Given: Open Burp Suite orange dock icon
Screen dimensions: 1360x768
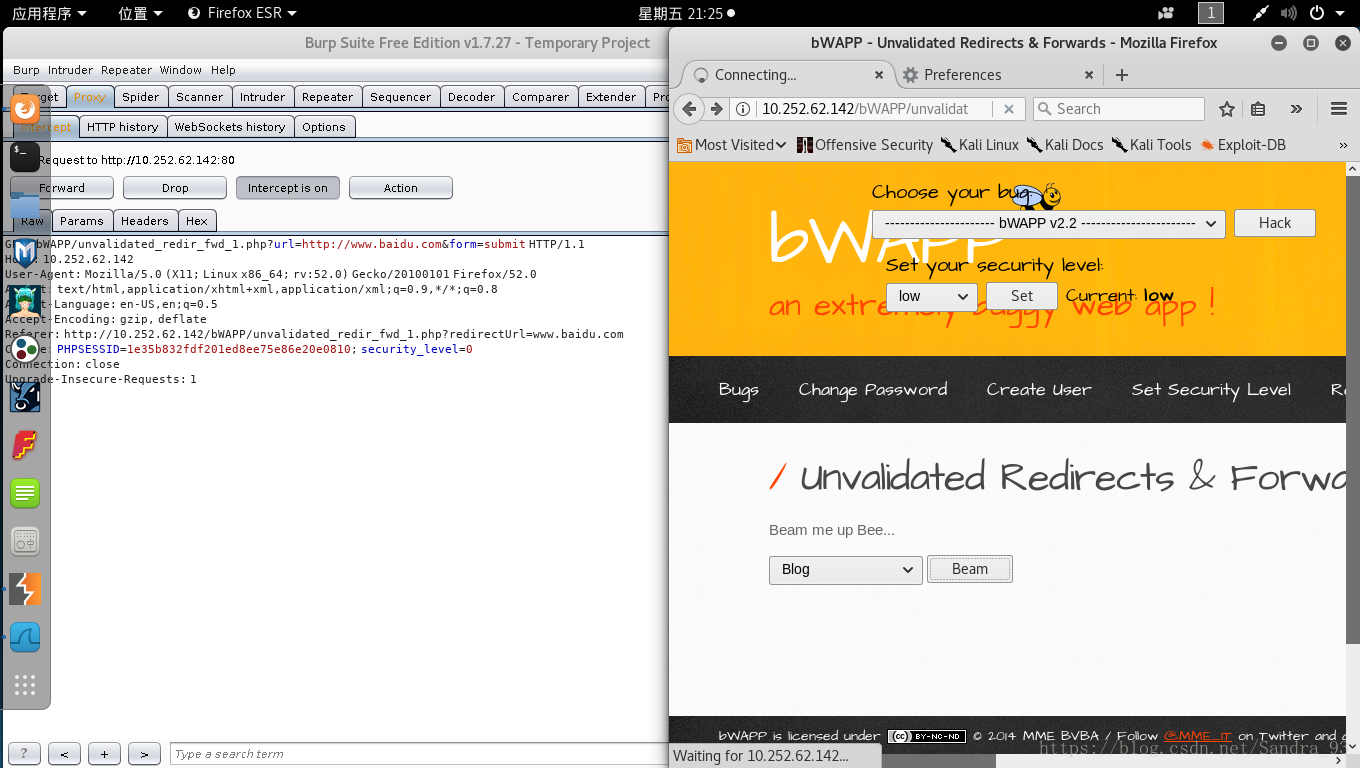Looking at the screenshot, I should coord(25,589).
